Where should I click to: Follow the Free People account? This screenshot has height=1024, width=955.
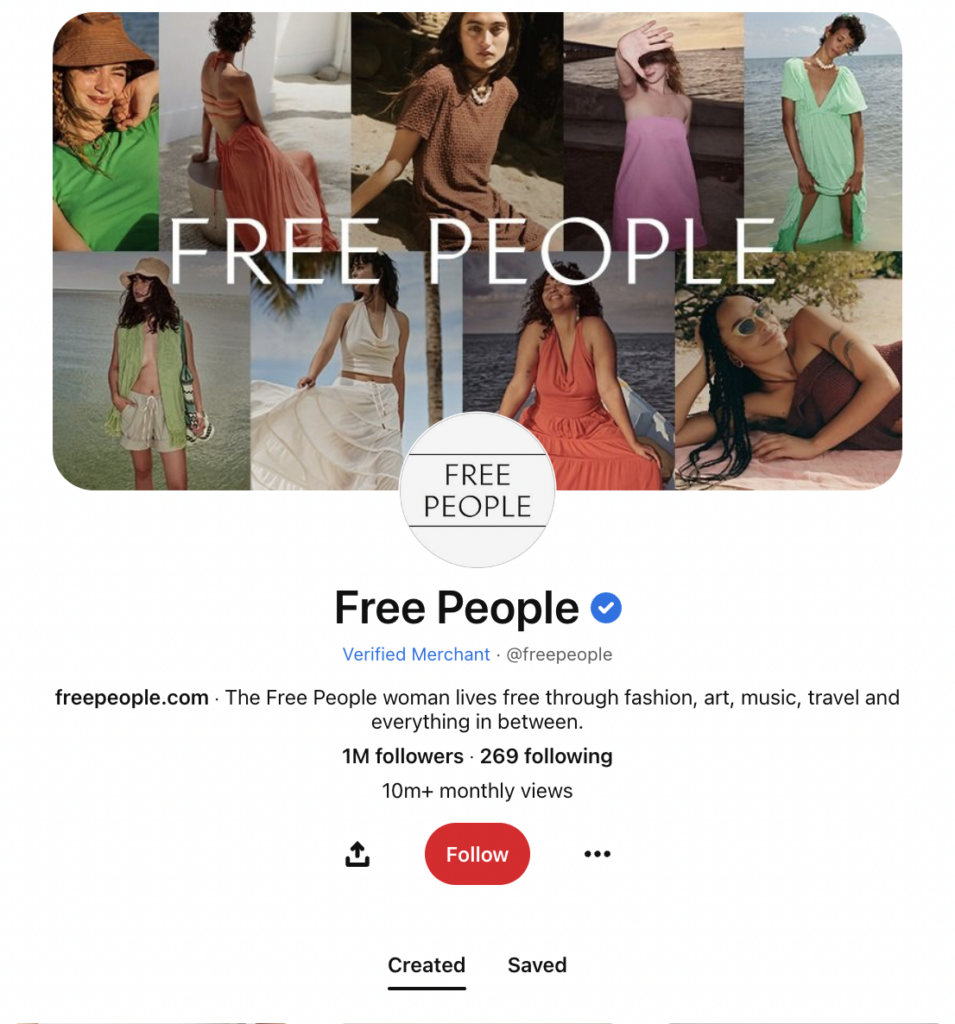[x=478, y=854]
